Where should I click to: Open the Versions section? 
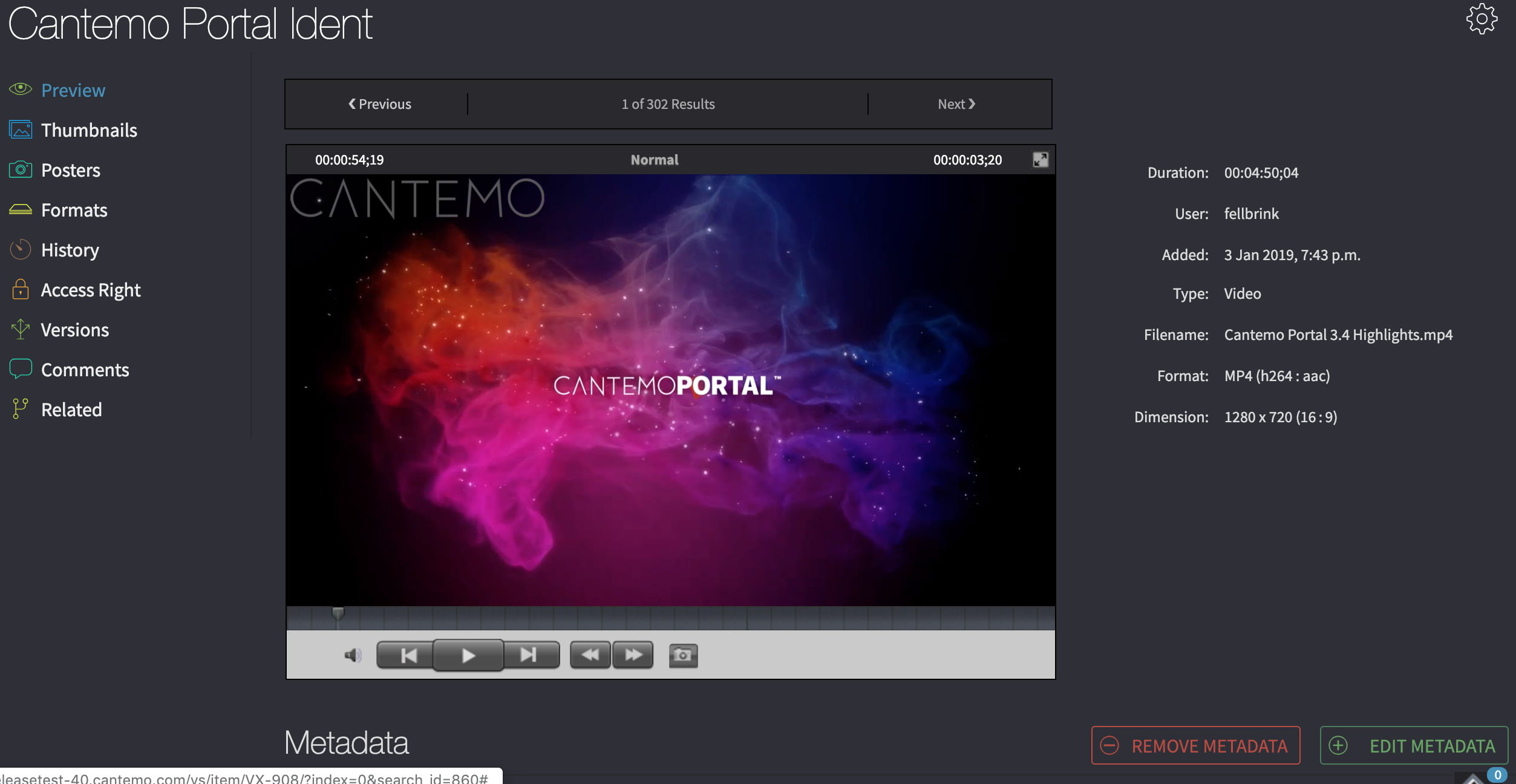75,330
